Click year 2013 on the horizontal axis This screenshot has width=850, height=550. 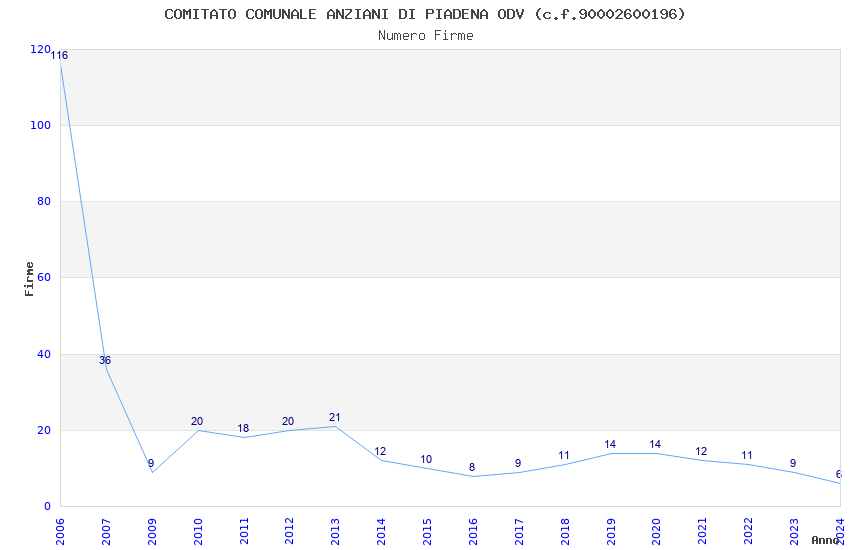pyautogui.click(x=335, y=530)
